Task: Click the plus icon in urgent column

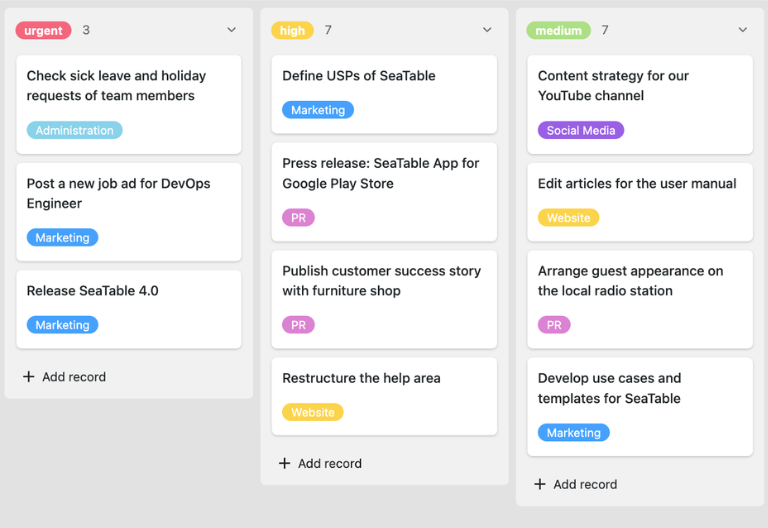Action: (29, 376)
